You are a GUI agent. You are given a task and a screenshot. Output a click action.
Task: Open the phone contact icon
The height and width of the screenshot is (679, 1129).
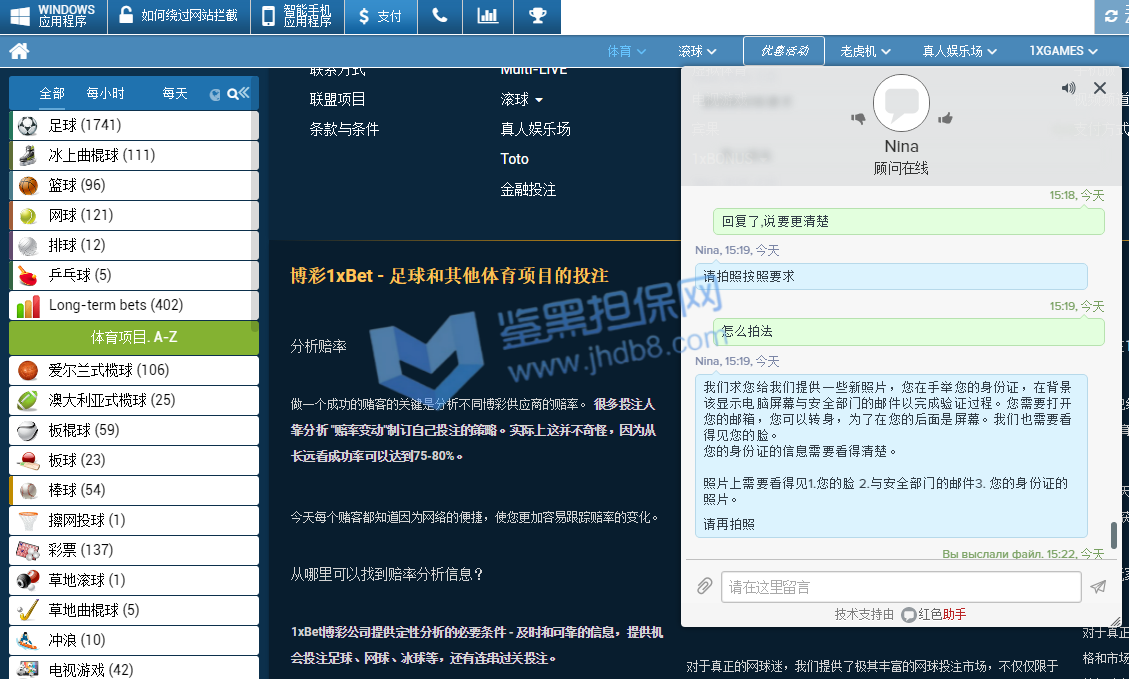tap(440, 16)
